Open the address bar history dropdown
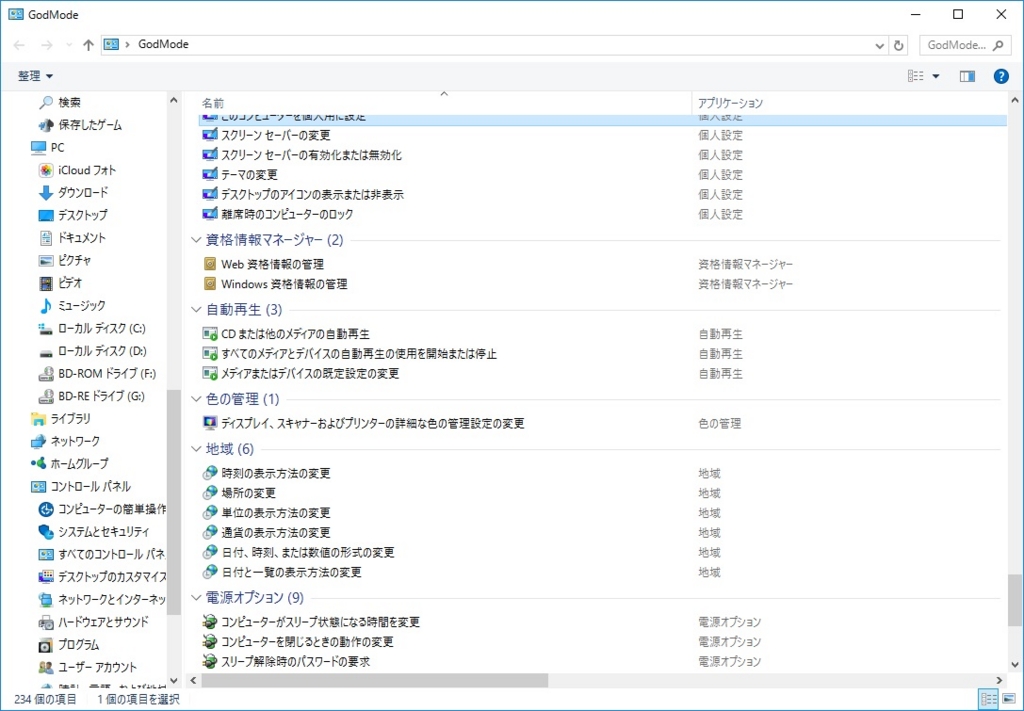 (x=880, y=46)
